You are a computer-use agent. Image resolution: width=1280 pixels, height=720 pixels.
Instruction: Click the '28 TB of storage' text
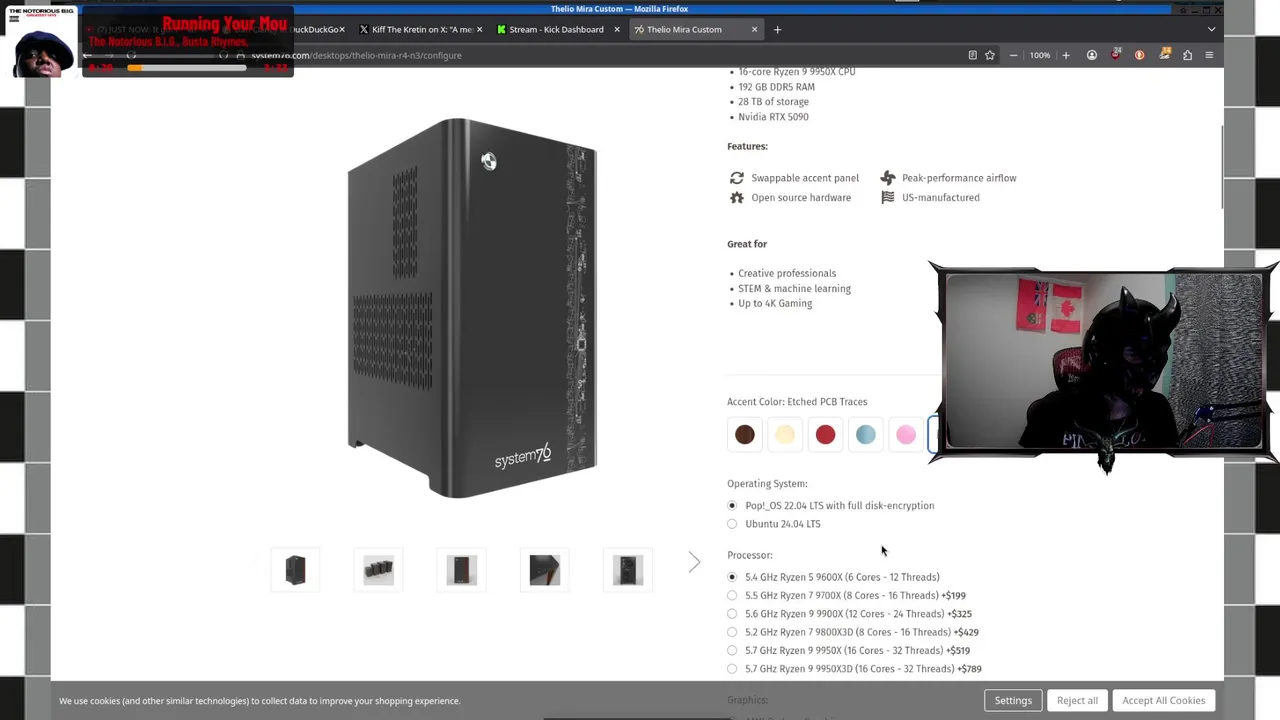tap(773, 102)
